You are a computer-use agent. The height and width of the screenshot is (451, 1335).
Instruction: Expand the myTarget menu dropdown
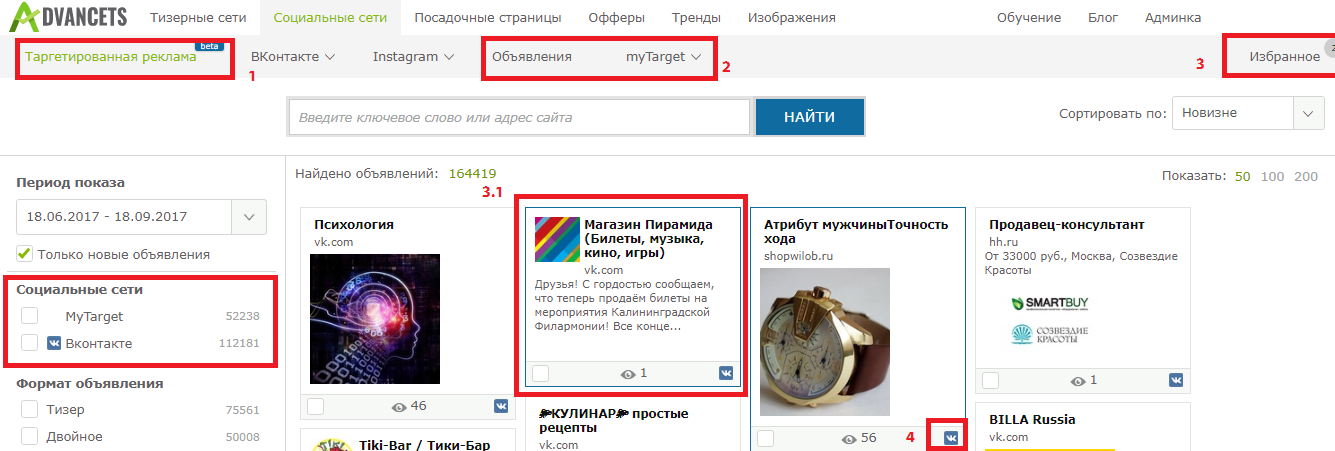(x=664, y=57)
